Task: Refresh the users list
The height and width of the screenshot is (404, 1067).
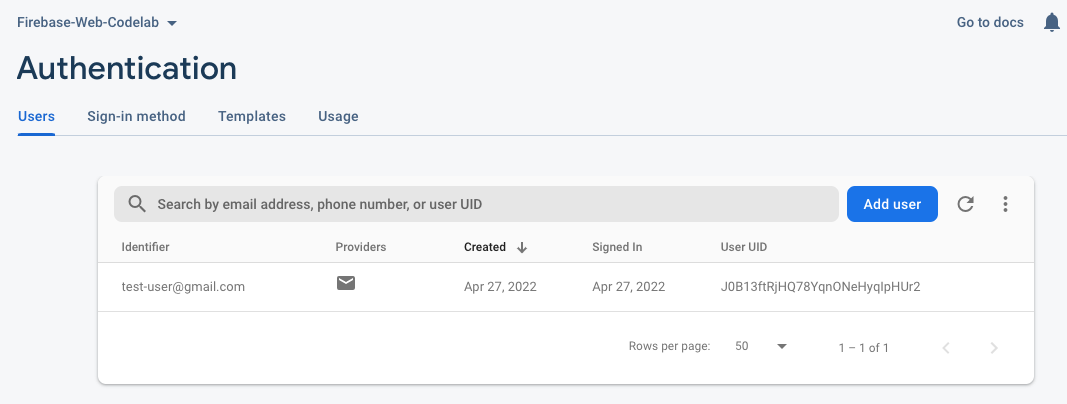Action: 965,204
